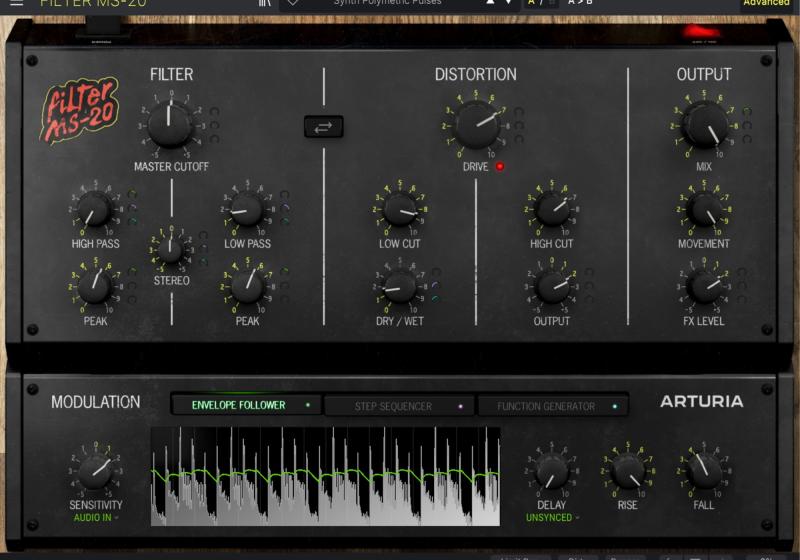The image size is (800, 560).
Task: Click the High Cut knob
Action: click(552, 209)
